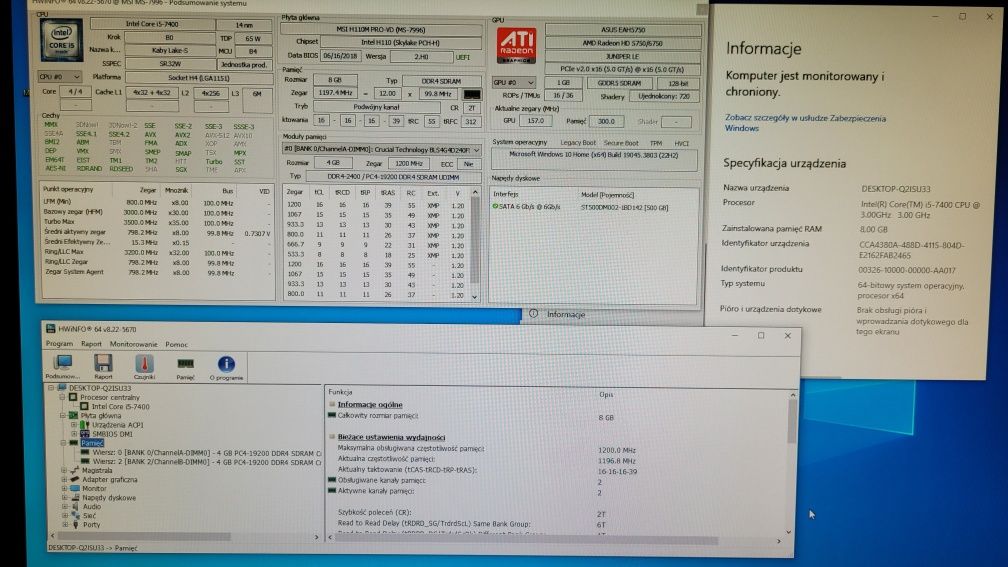Viewport: 1008px width, 567px height.
Task: Click the Intel Core i5-7400 CPU name field
Action: pos(152,24)
